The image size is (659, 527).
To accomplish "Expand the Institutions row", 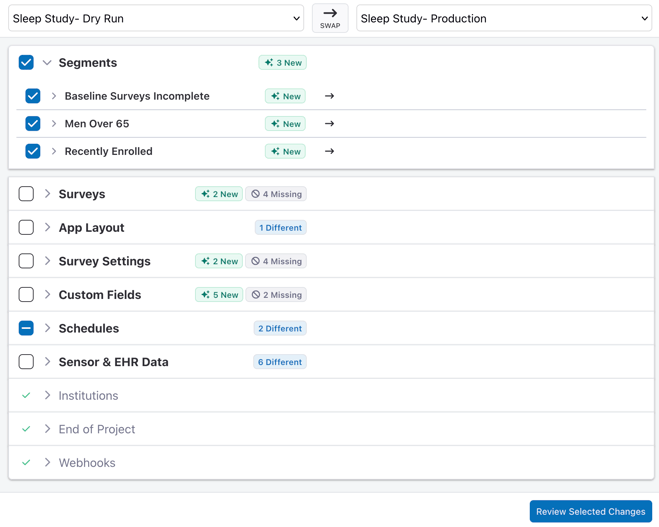I will [47, 396].
